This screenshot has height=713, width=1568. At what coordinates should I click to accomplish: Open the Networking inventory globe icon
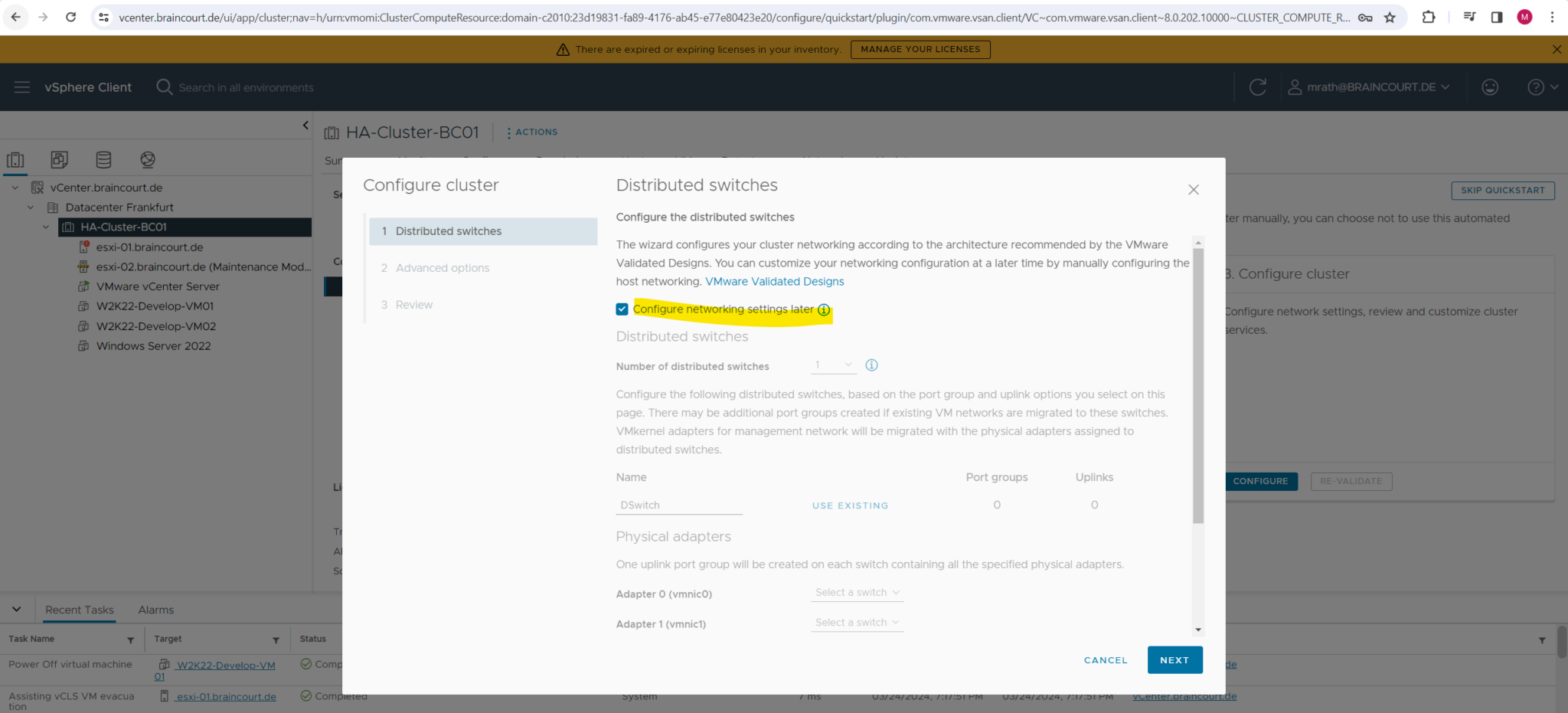[x=147, y=160]
